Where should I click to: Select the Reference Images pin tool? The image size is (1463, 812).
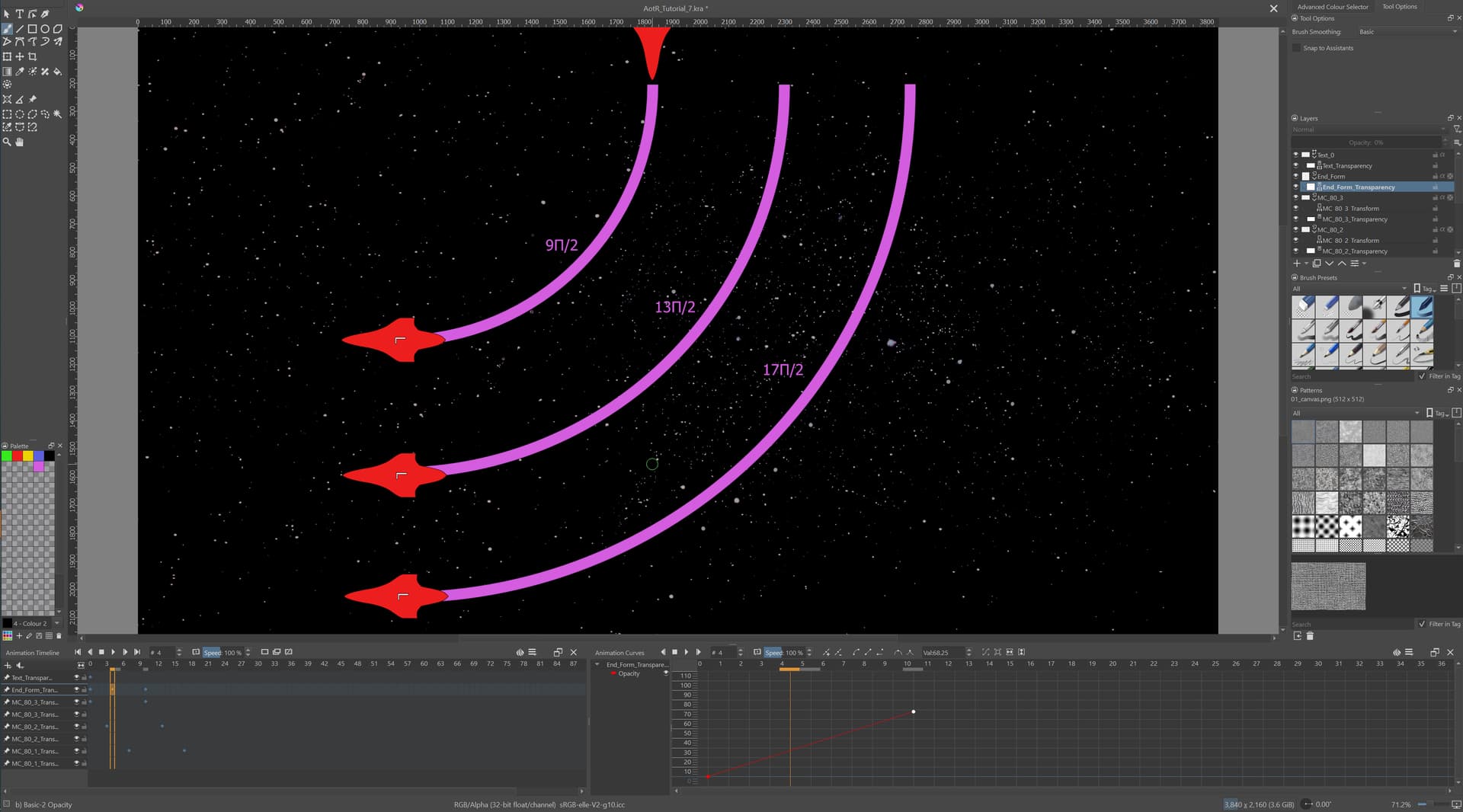pos(32,99)
